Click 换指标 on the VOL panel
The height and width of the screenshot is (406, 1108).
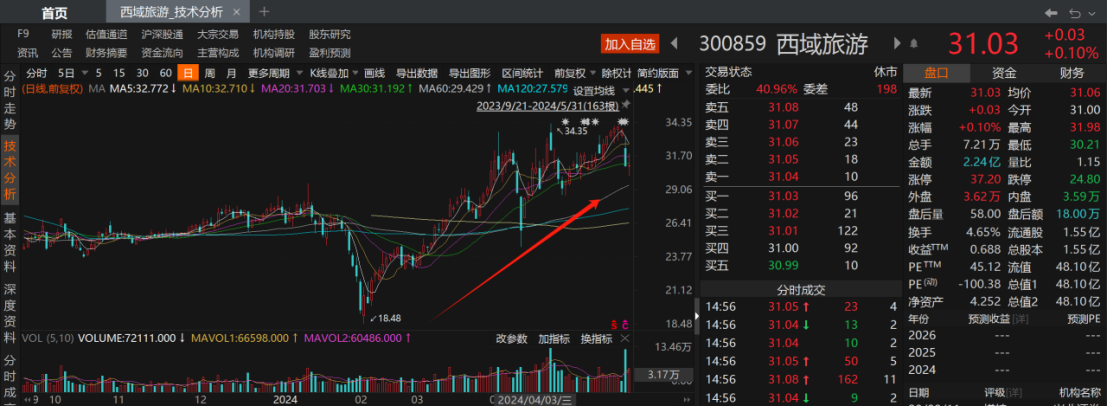click(x=596, y=338)
